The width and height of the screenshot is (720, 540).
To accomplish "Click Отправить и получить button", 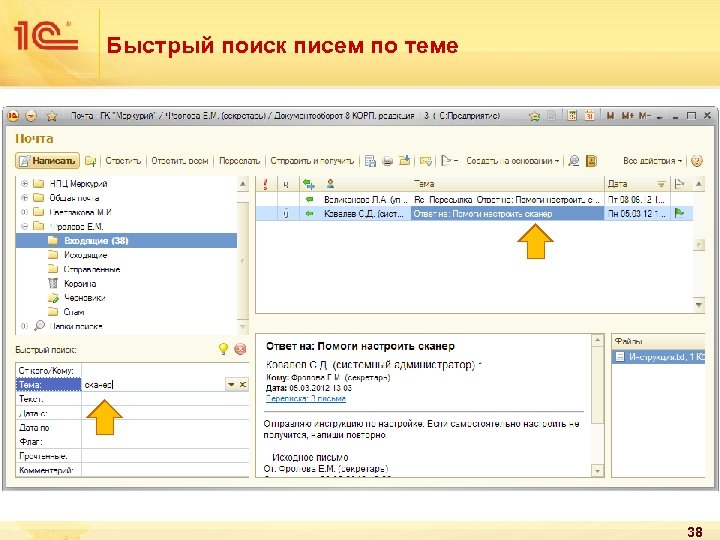I will tap(312, 161).
